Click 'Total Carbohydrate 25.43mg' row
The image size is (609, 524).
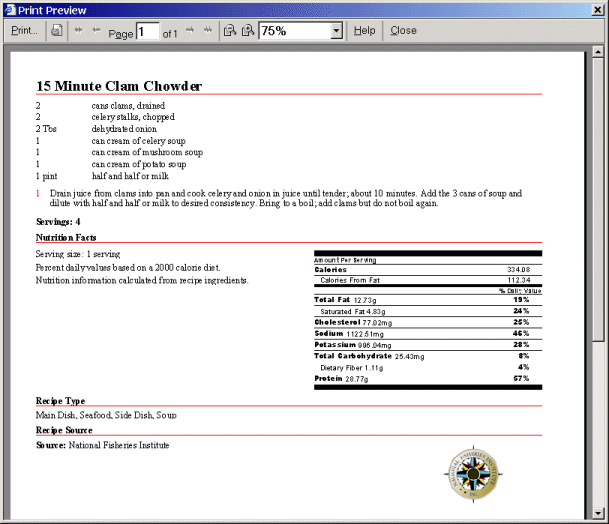[x=428, y=356]
